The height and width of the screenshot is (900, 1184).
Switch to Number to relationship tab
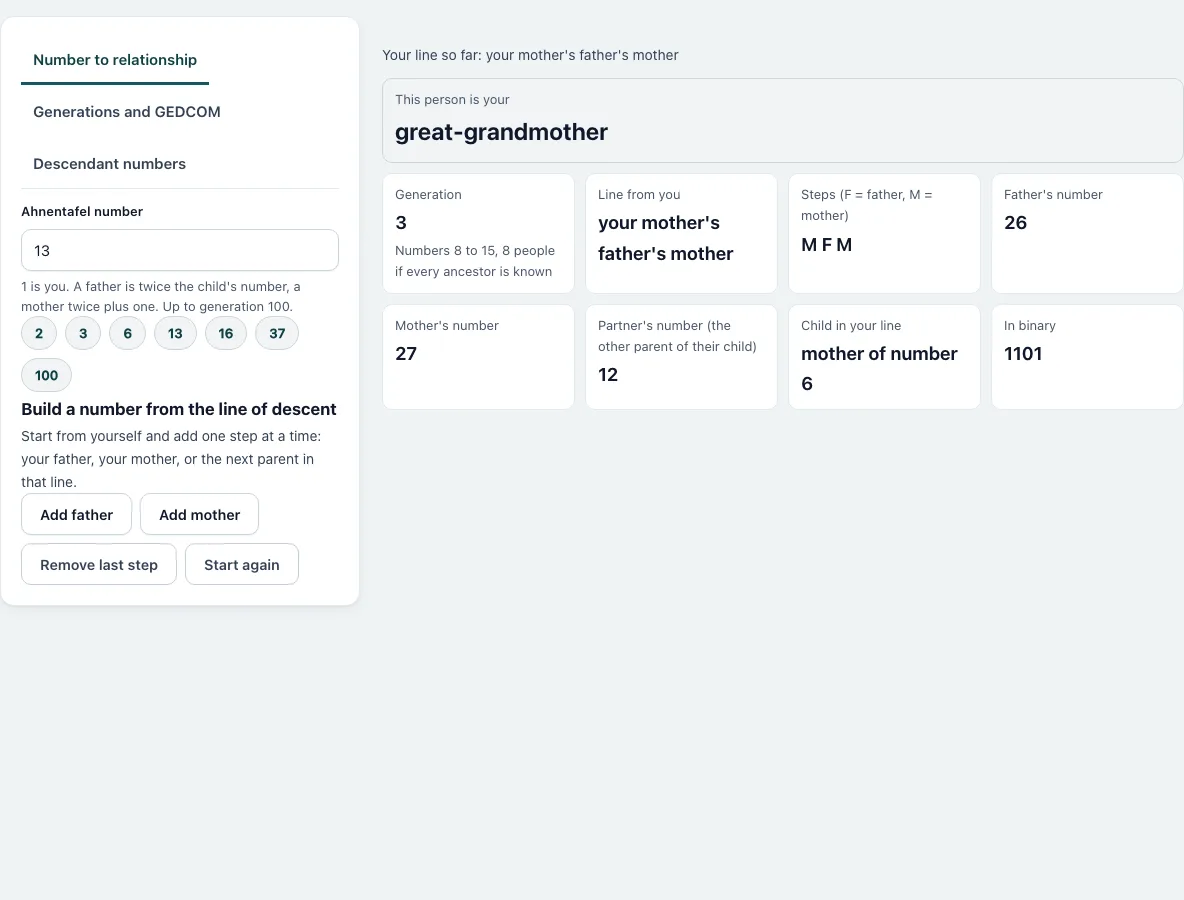[115, 60]
